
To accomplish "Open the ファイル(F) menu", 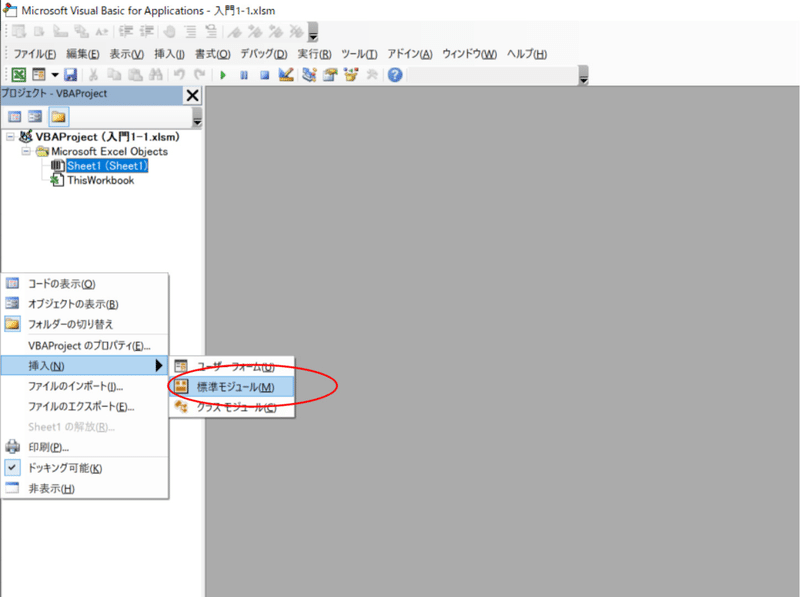I will click(x=34, y=54).
